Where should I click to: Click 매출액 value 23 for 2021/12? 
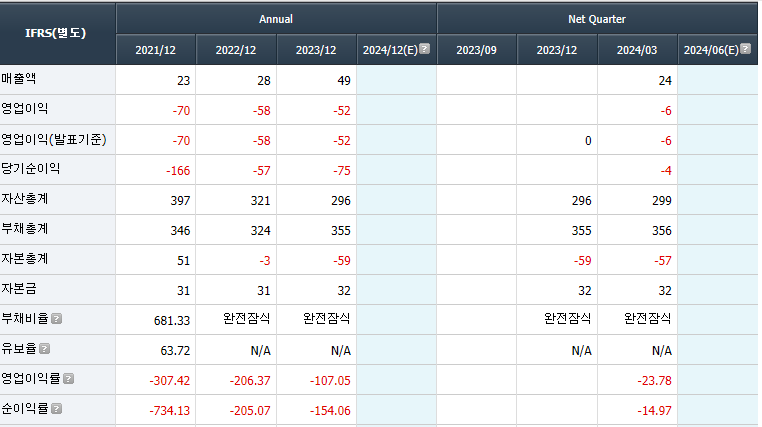(x=183, y=81)
